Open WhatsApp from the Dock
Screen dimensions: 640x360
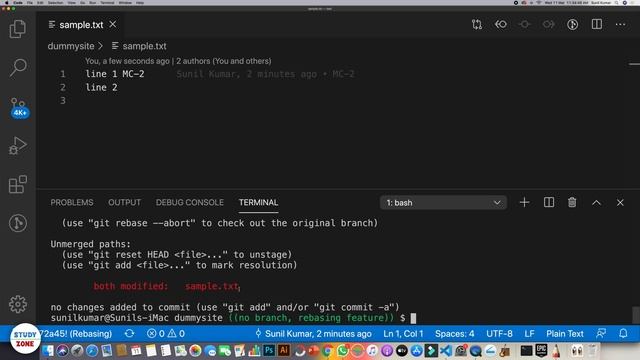coord(342,351)
